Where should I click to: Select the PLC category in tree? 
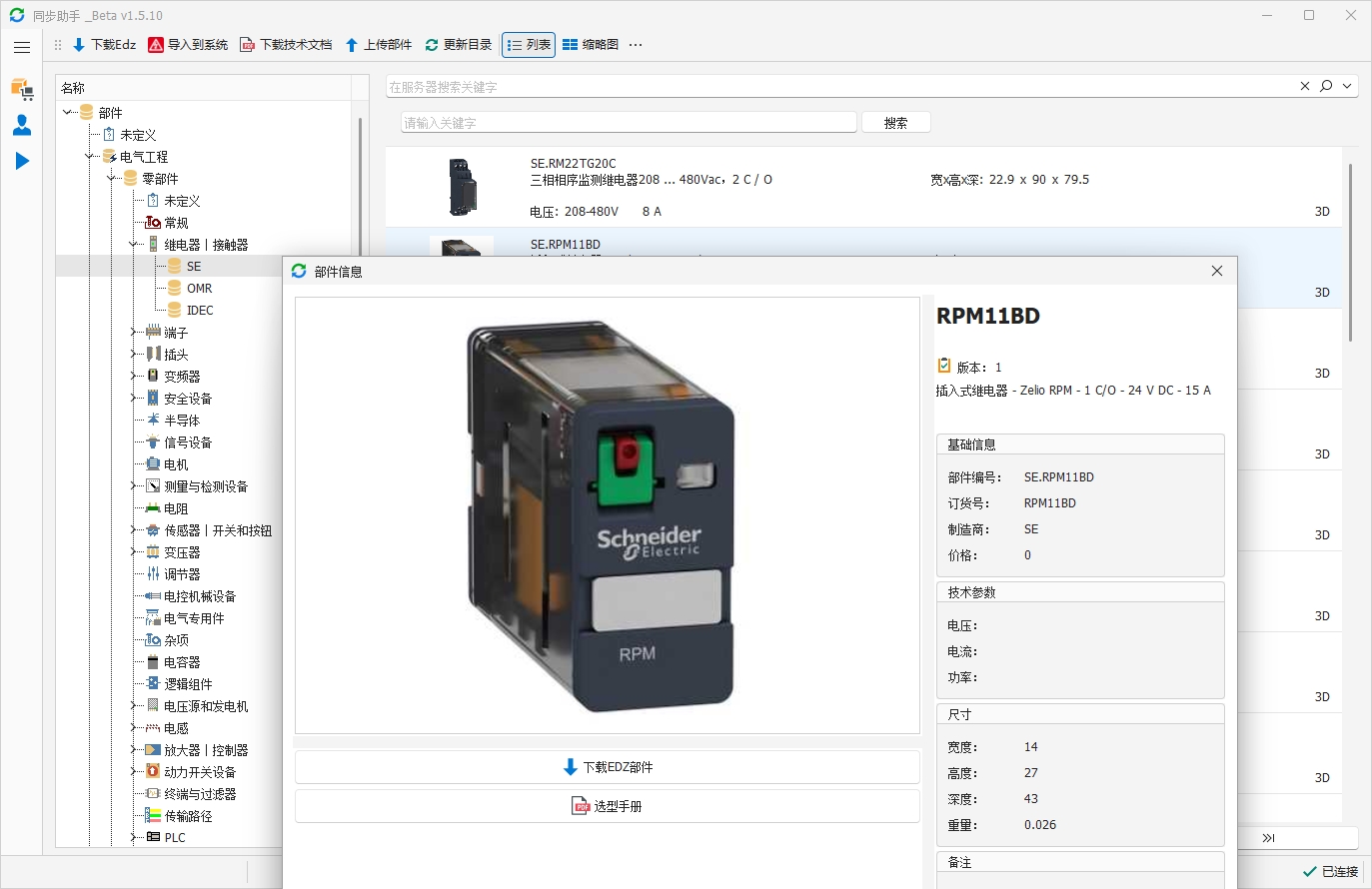pos(175,838)
